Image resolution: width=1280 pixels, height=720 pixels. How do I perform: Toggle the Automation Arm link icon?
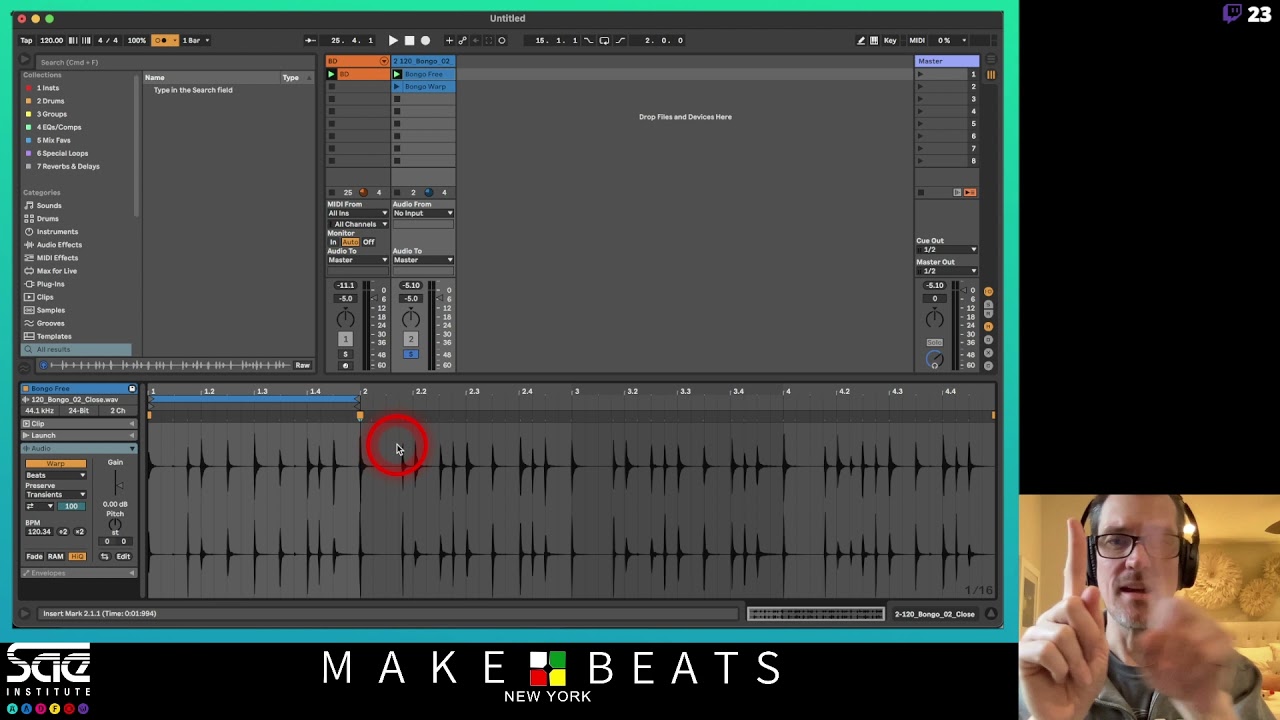[x=462, y=40]
